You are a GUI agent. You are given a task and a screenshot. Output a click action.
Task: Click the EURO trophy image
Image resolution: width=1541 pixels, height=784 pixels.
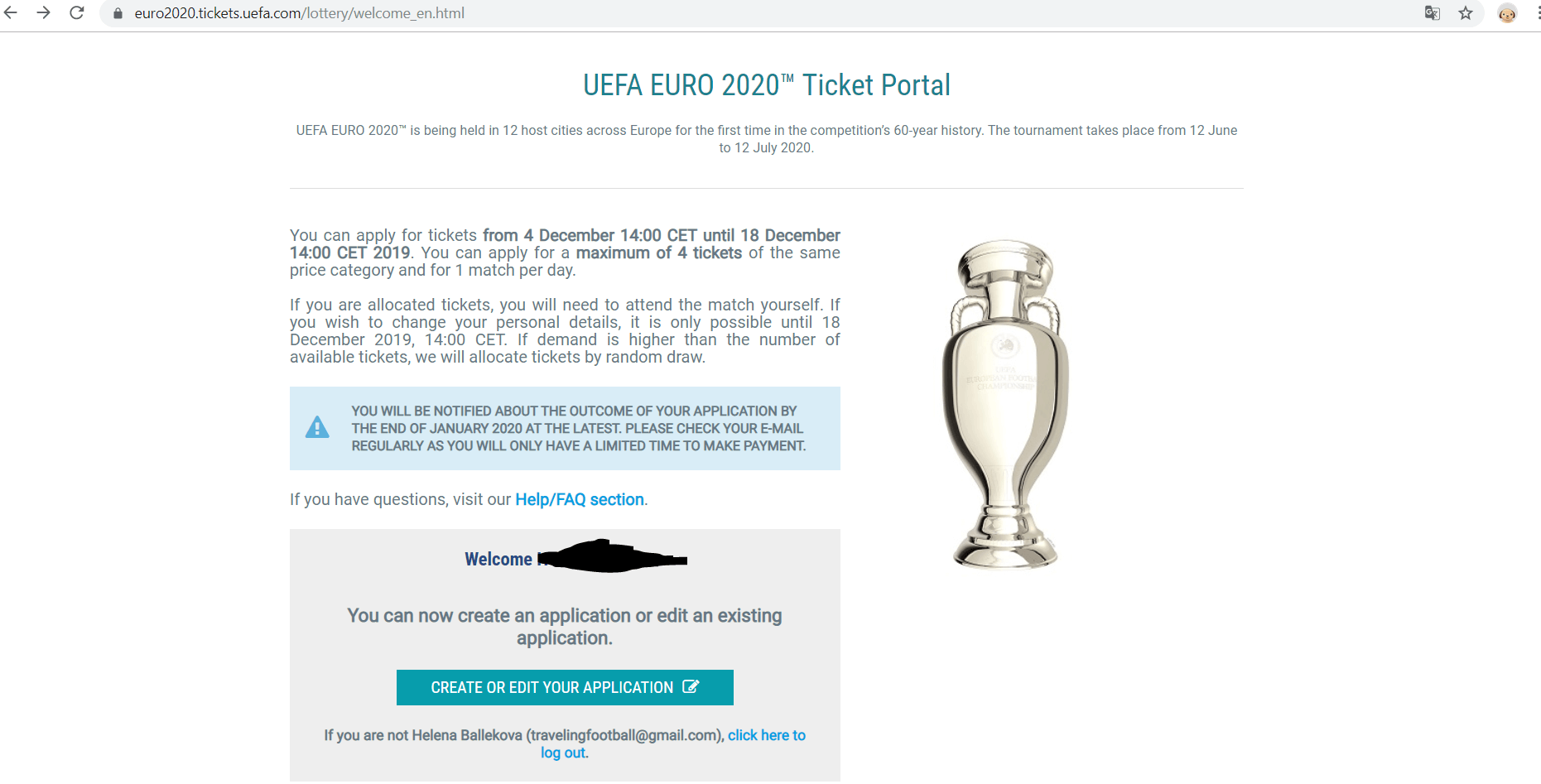coord(1005,404)
